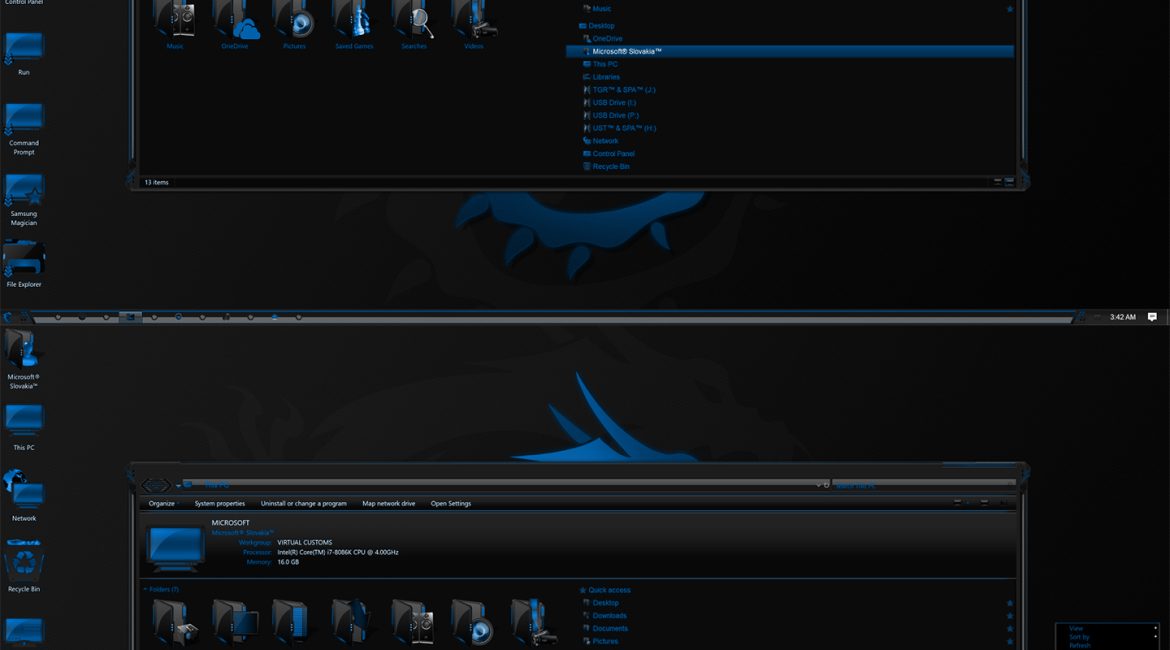Click the "VIRTUAL CUSTOMS" workgroup value

304,543
